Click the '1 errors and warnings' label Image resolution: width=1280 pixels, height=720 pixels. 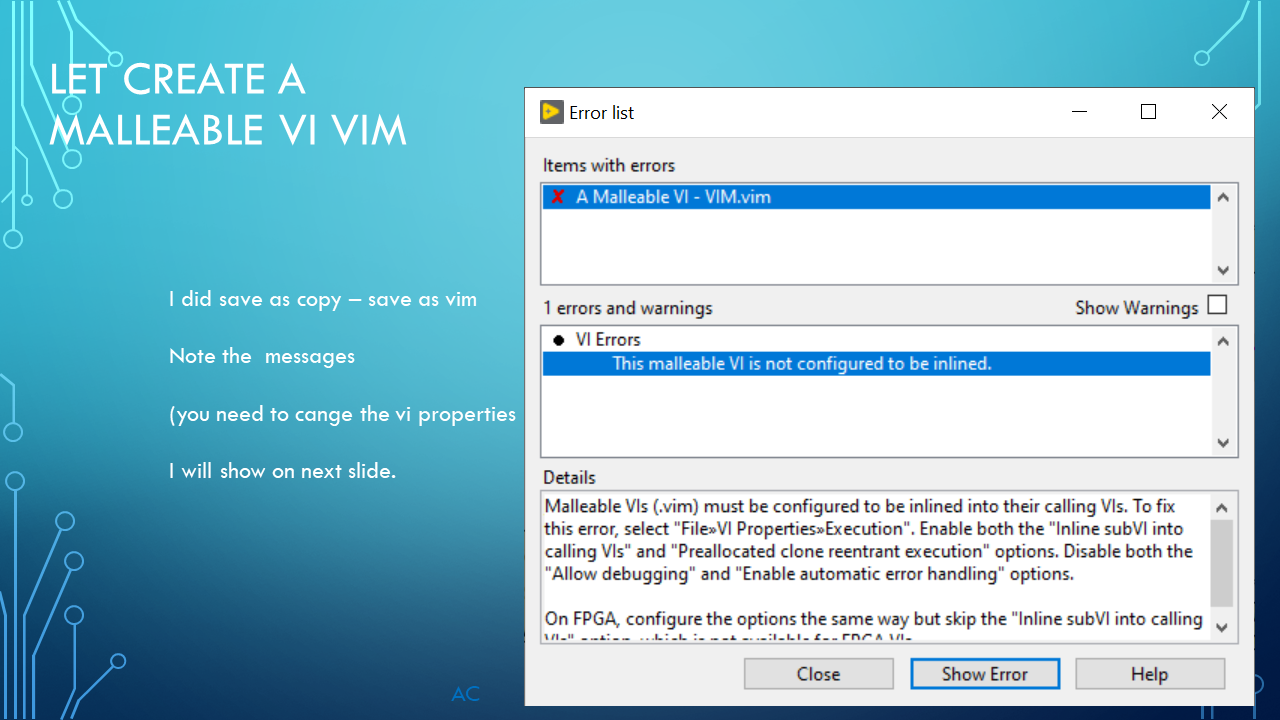tap(627, 308)
